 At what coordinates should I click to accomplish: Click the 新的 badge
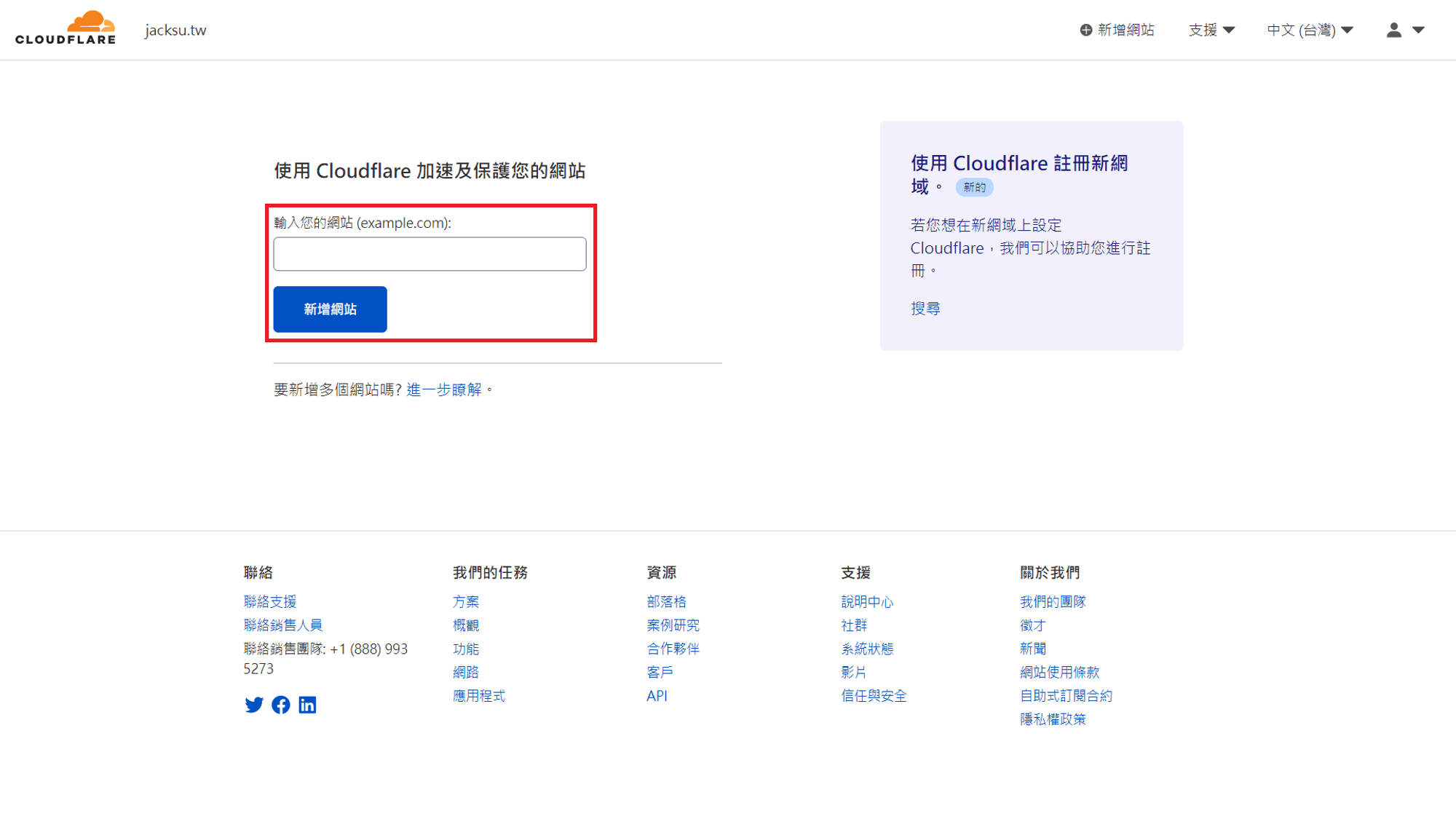[x=974, y=187]
